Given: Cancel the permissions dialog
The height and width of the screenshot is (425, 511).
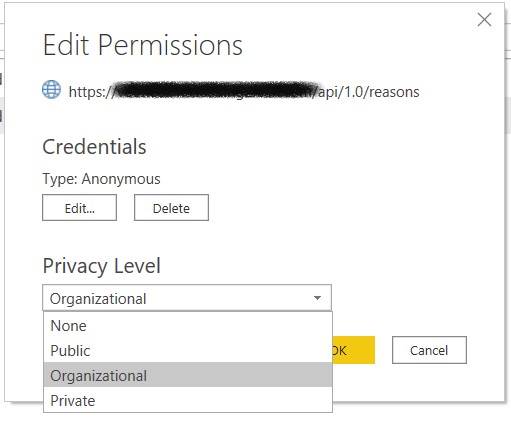Looking at the screenshot, I should coord(429,350).
